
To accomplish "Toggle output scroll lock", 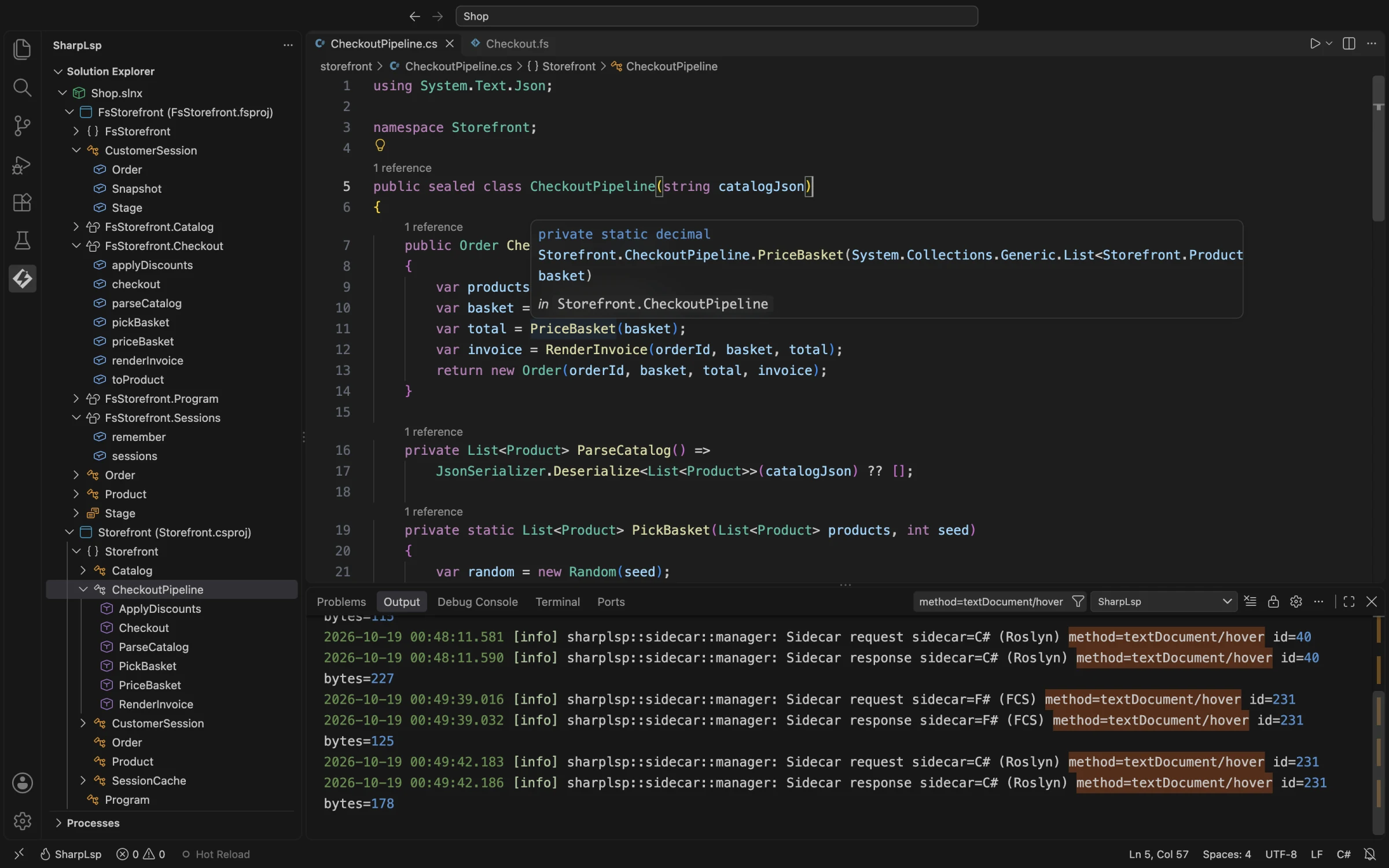I will coord(1273,601).
